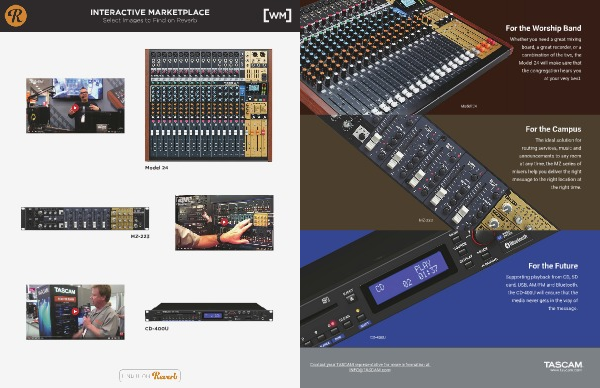Play the video of hand on rack mixer
Viewport: 600px width, 388px height.
(224, 223)
